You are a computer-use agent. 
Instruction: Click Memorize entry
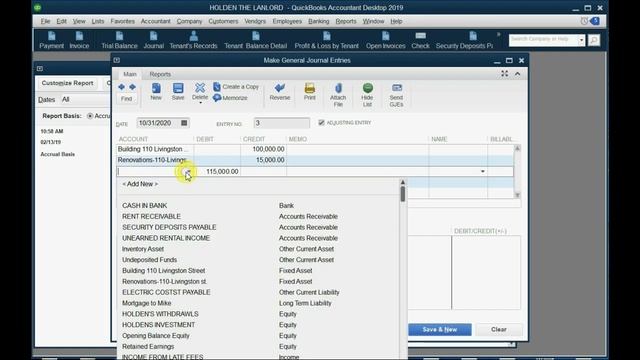tap(230, 98)
